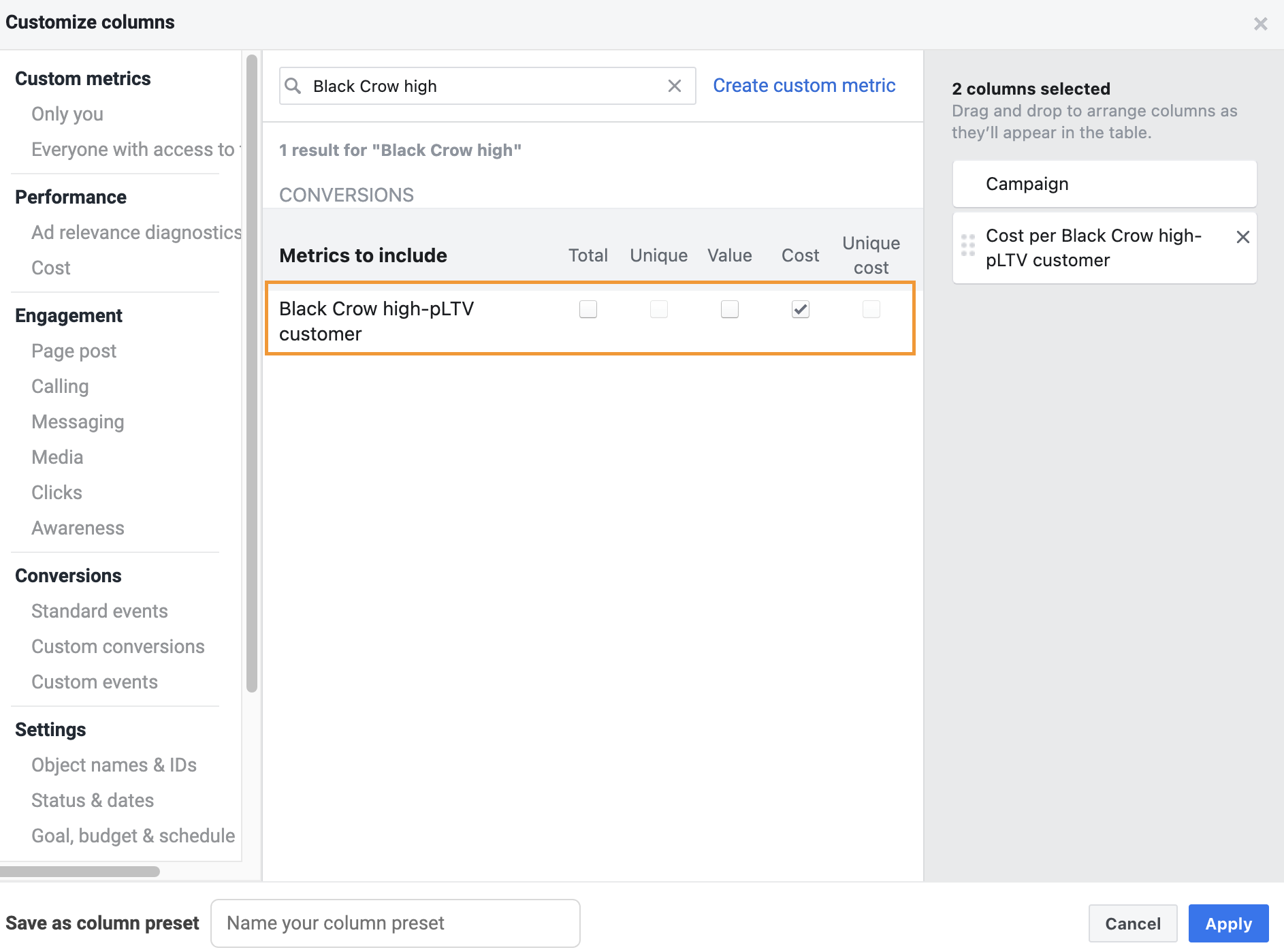Open Messaging category

78,422
